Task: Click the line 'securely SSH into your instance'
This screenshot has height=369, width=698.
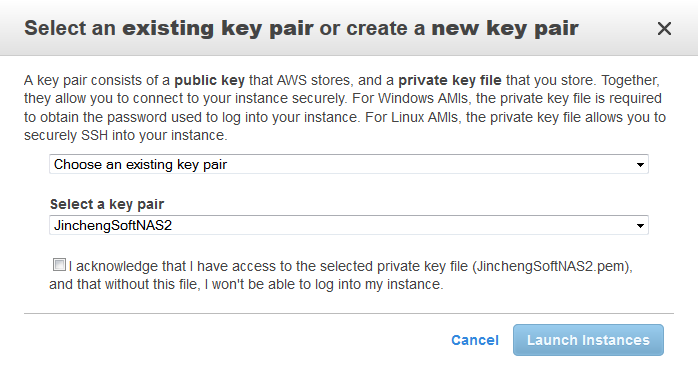Action: coord(126,135)
